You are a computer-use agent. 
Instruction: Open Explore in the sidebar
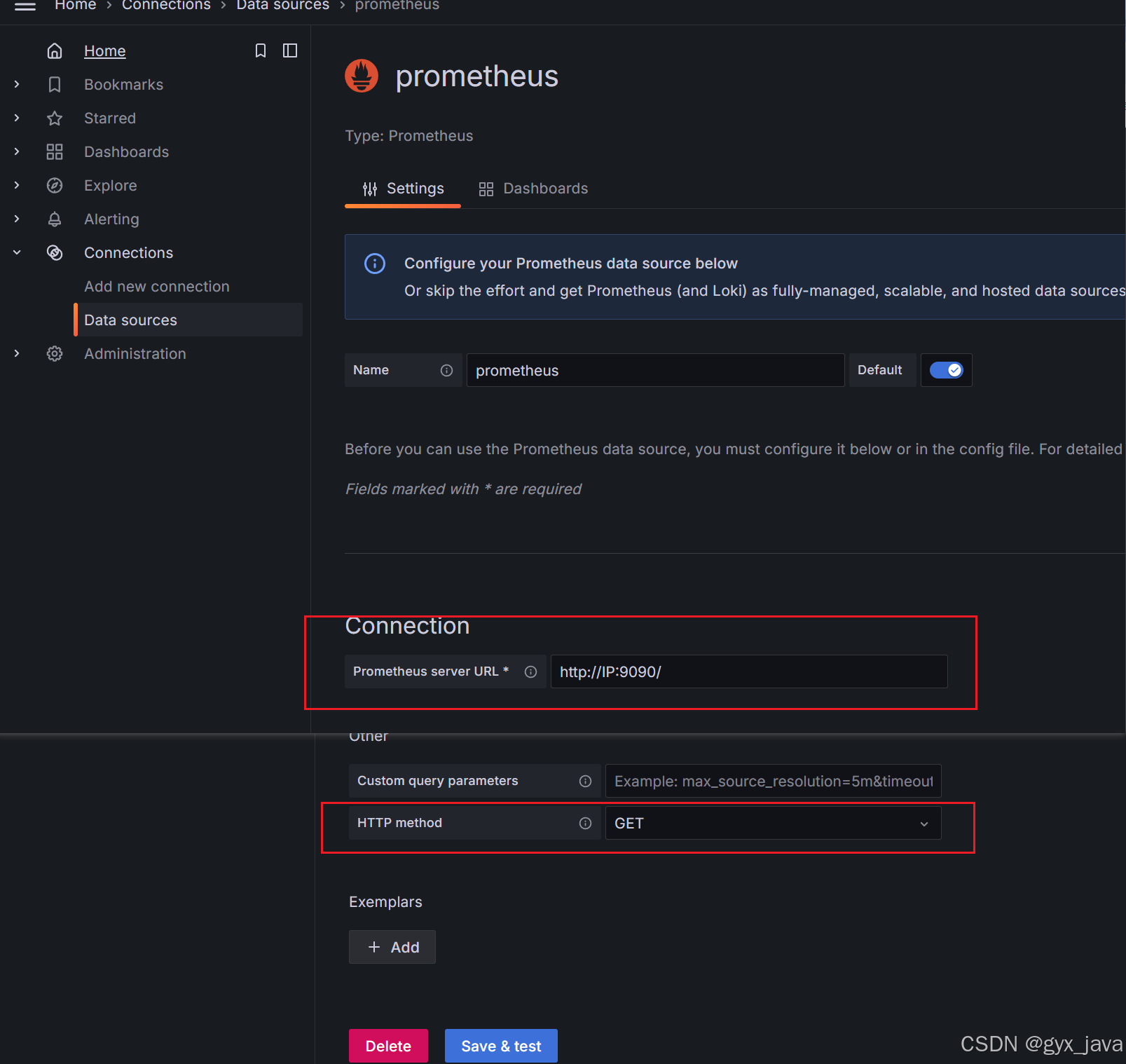point(111,186)
